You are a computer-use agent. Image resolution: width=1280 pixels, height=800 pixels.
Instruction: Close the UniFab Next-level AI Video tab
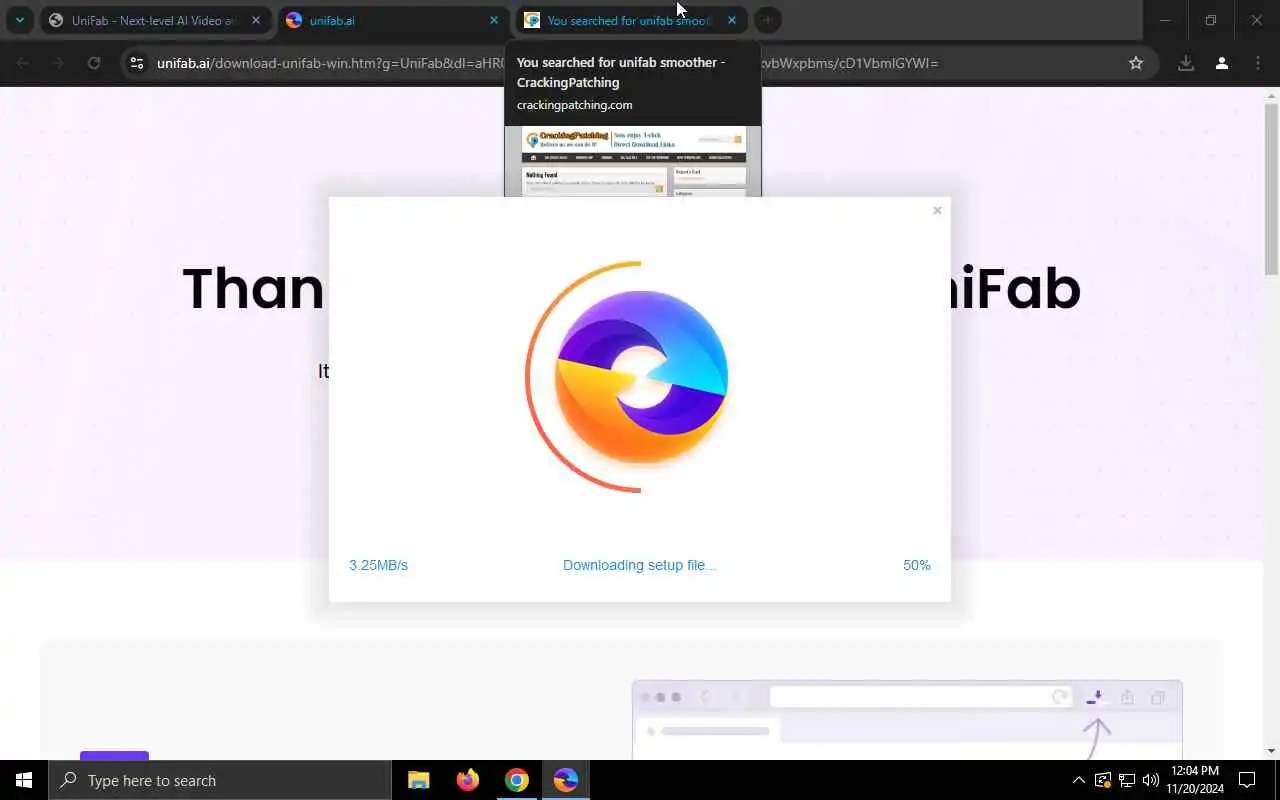[256, 20]
